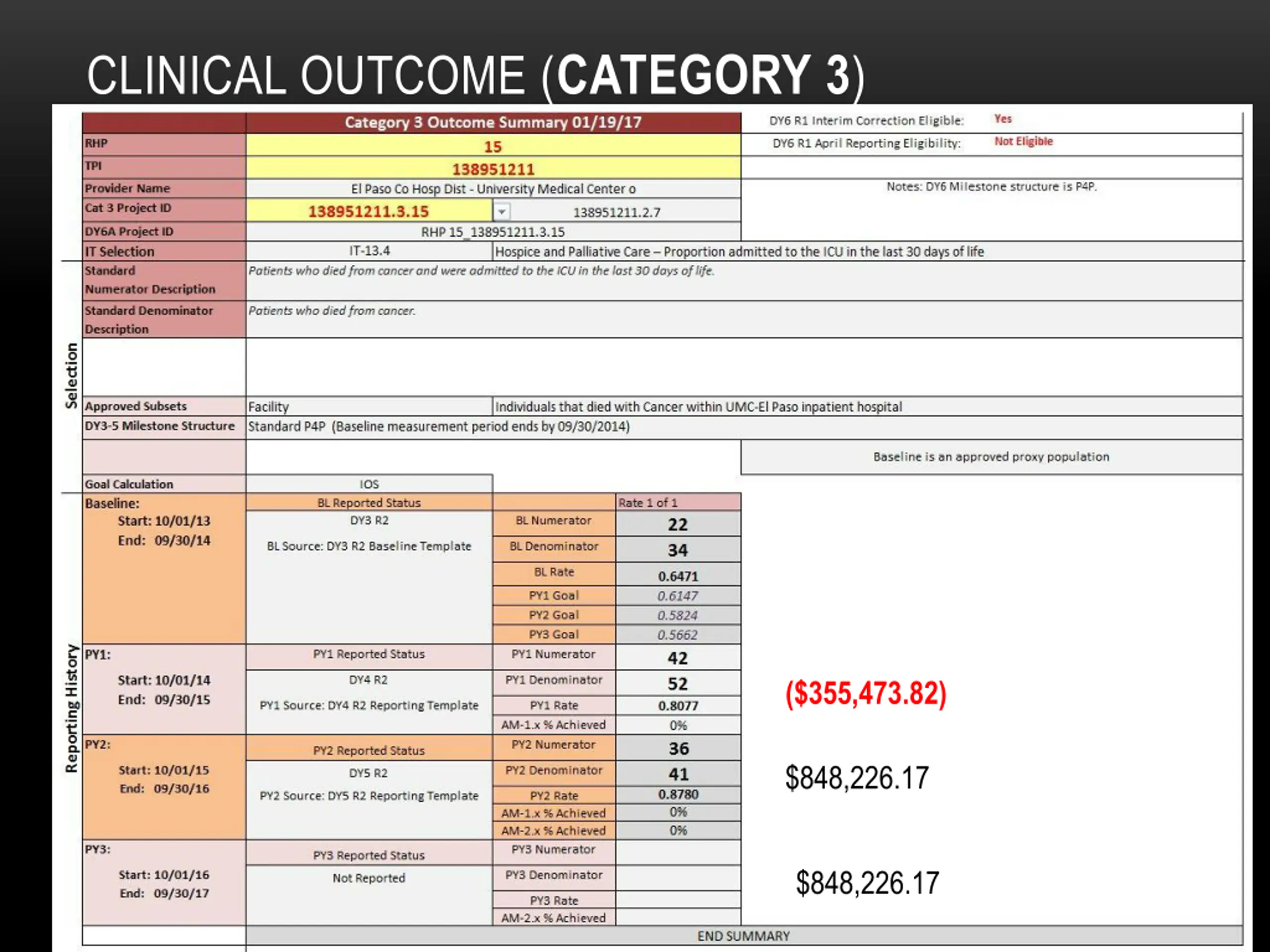Image resolution: width=1270 pixels, height=952 pixels.
Task: Click the BL Denominator value 34
Action: 678,550
